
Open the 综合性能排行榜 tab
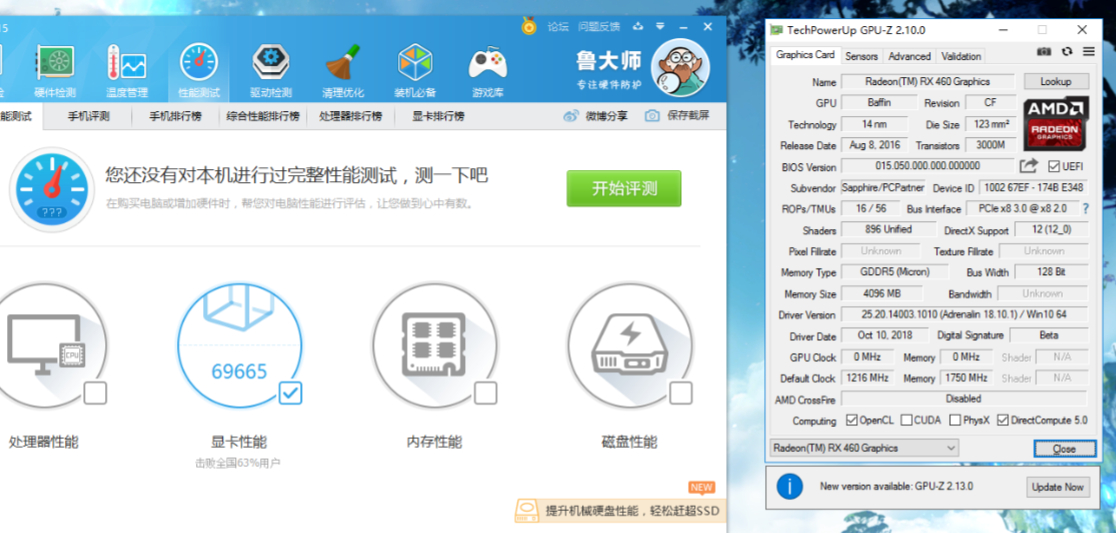coord(263,117)
